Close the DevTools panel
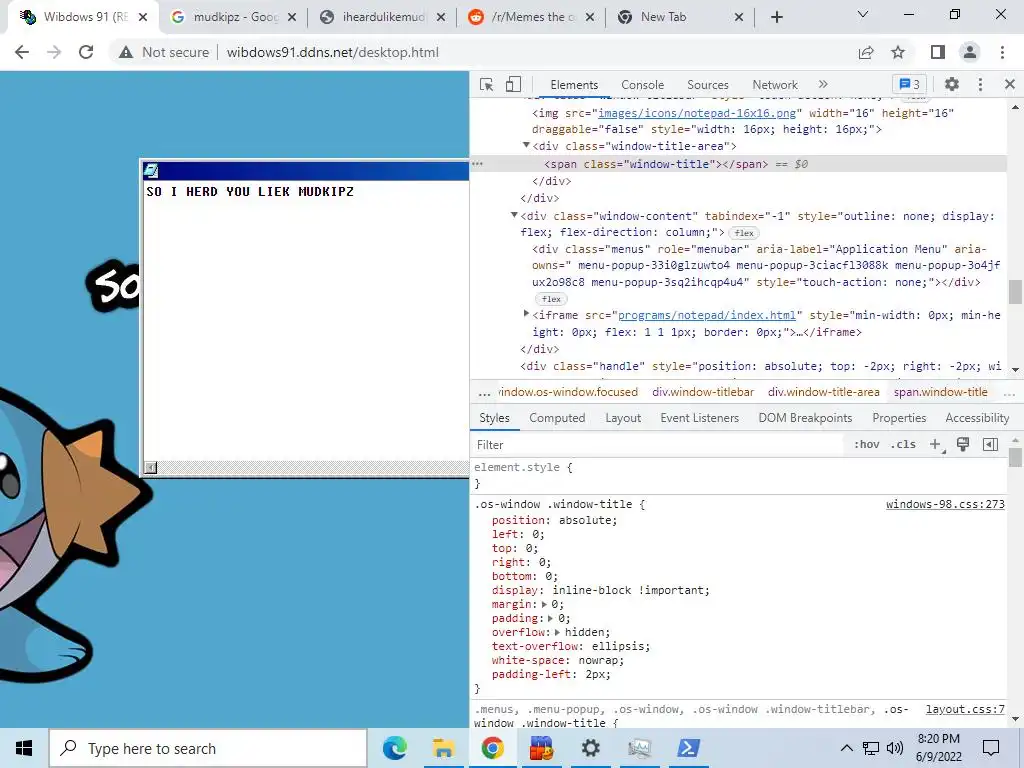 click(x=1010, y=84)
